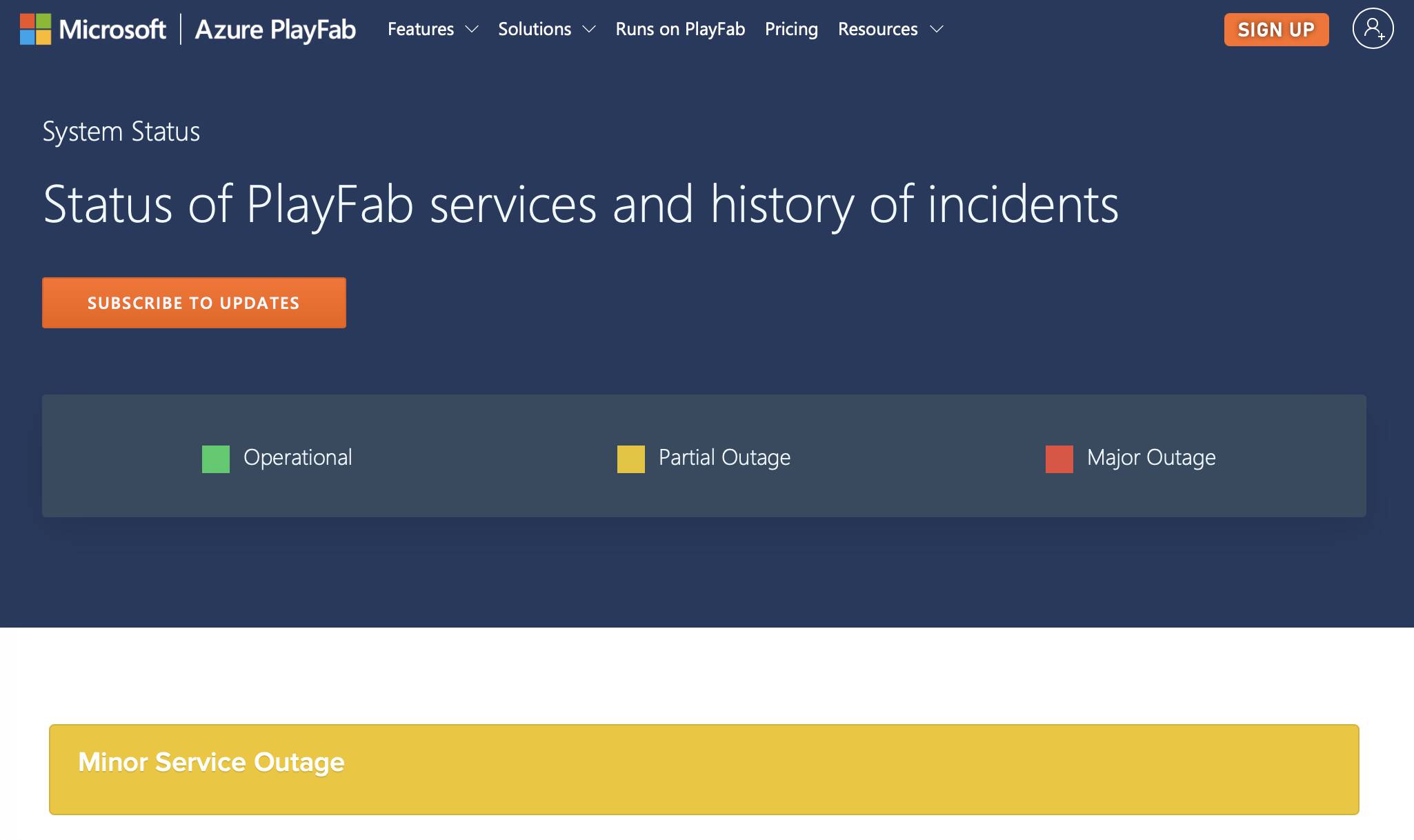The image size is (1414, 840).
Task: Open the Solutions menu item
Action: [x=535, y=29]
